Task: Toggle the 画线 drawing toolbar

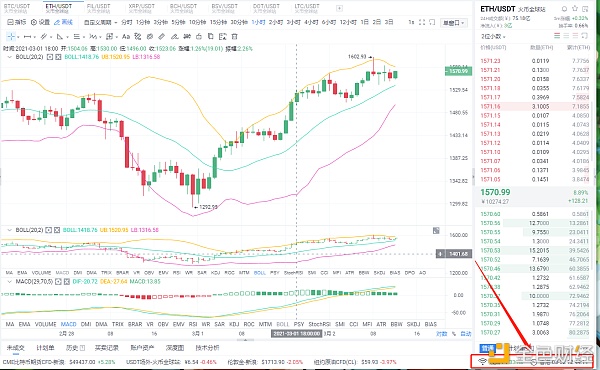Action: [64, 22]
